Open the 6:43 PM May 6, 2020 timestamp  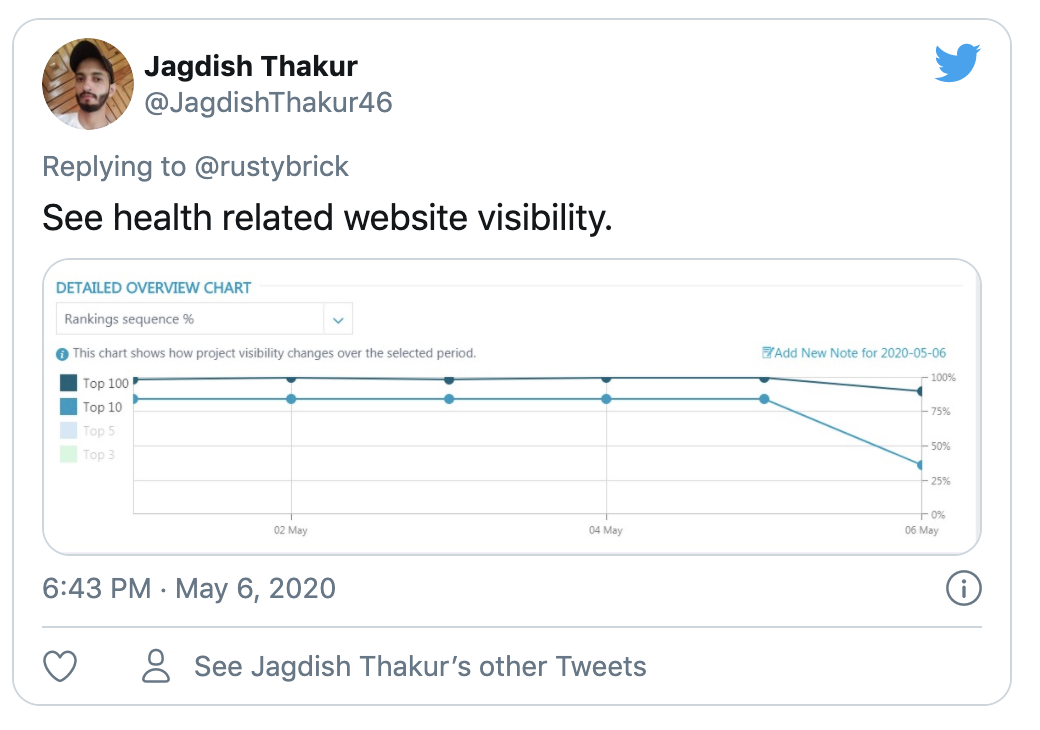(x=189, y=588)
